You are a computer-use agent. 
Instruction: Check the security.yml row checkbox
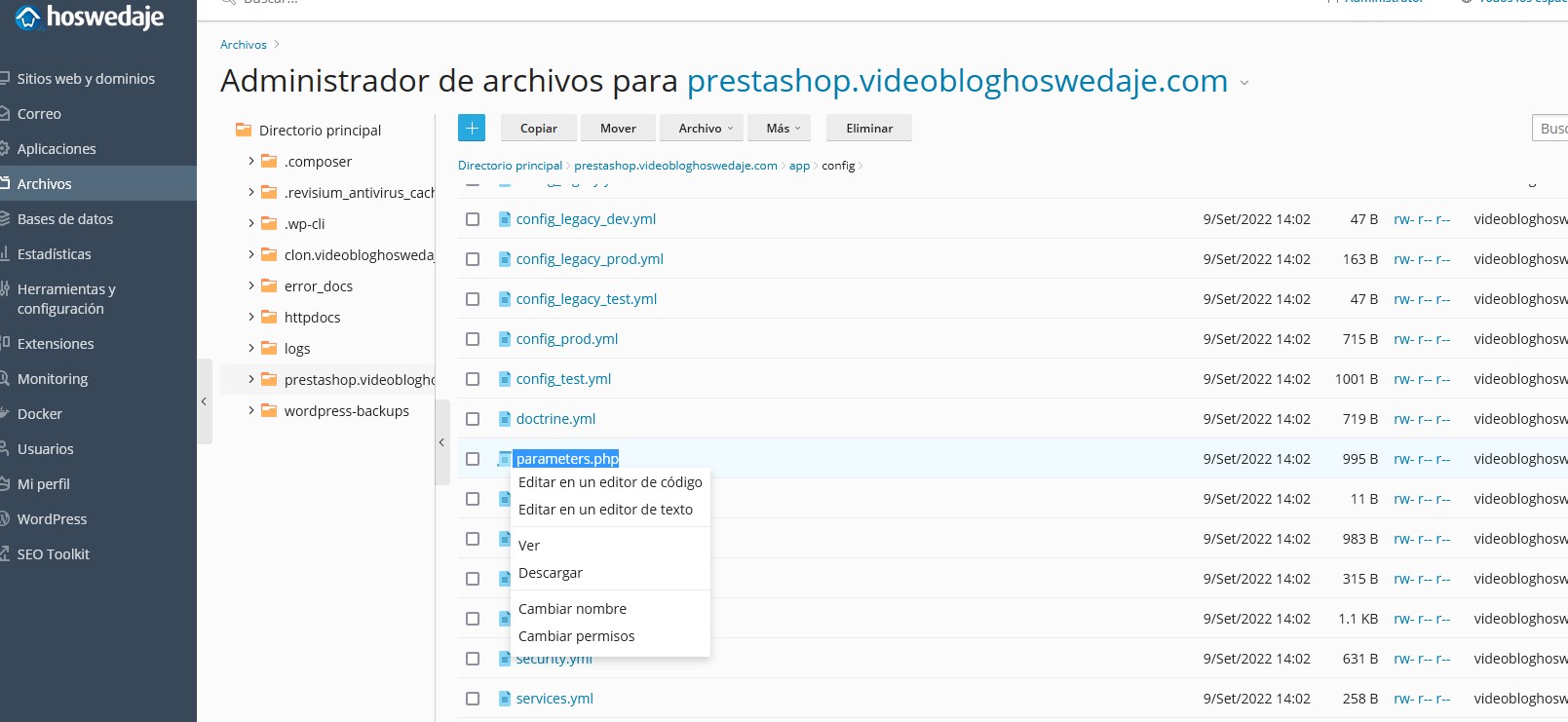coord(473,659)
